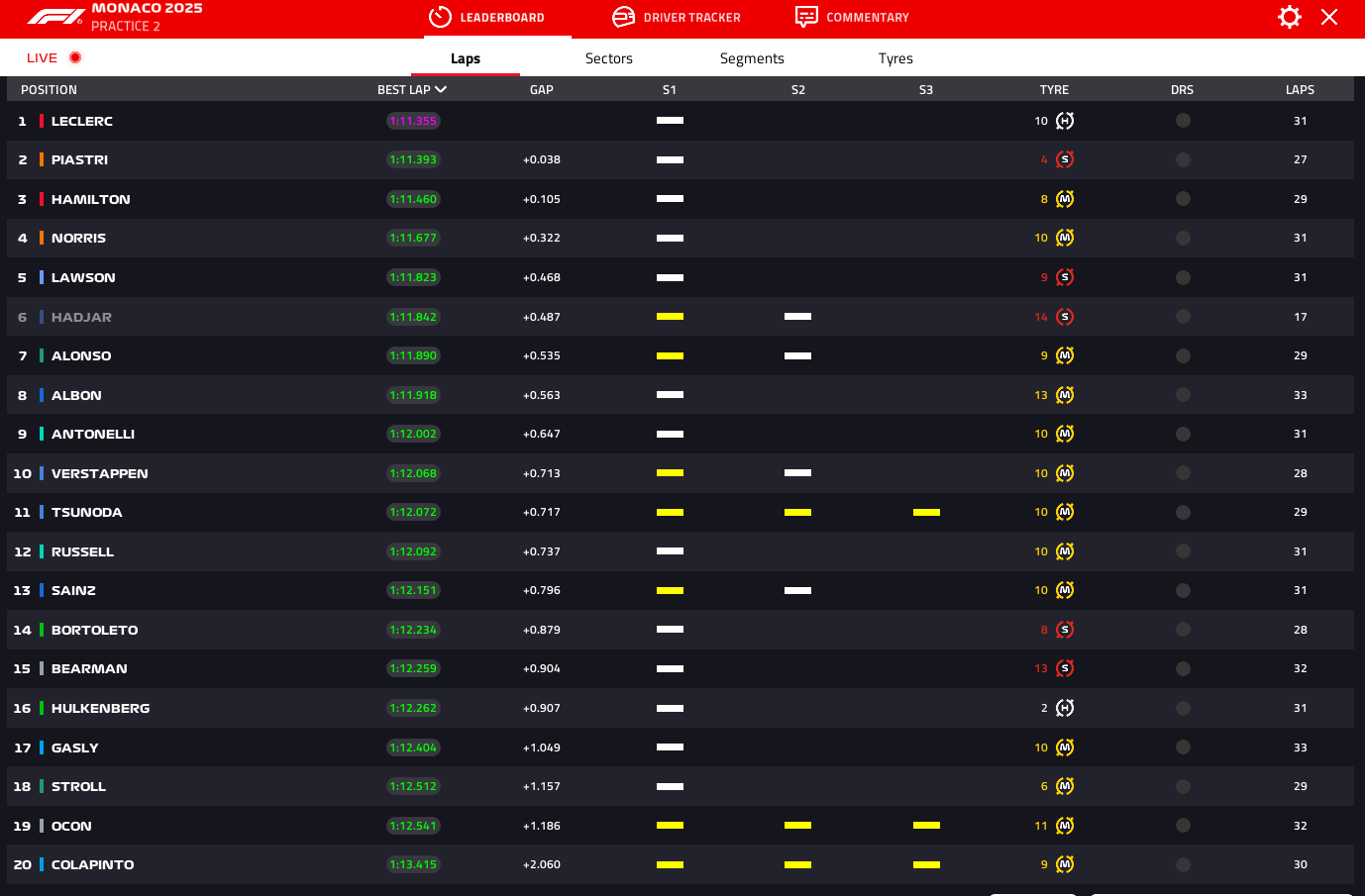Click Norris's DRS indicator dot
Screen dimensions: 1365x896
[x=1183, y=238]
